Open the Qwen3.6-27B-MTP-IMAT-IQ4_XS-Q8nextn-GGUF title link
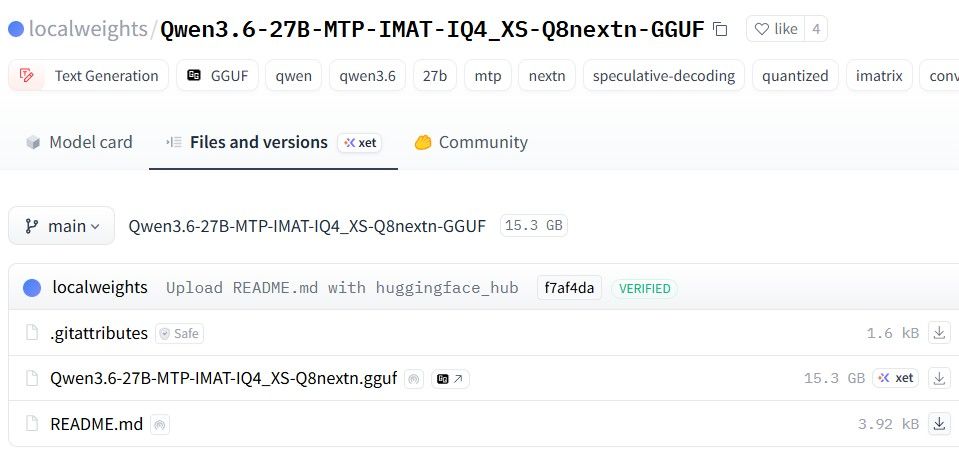Screen dimensions: 959x464 pos(432,29)
